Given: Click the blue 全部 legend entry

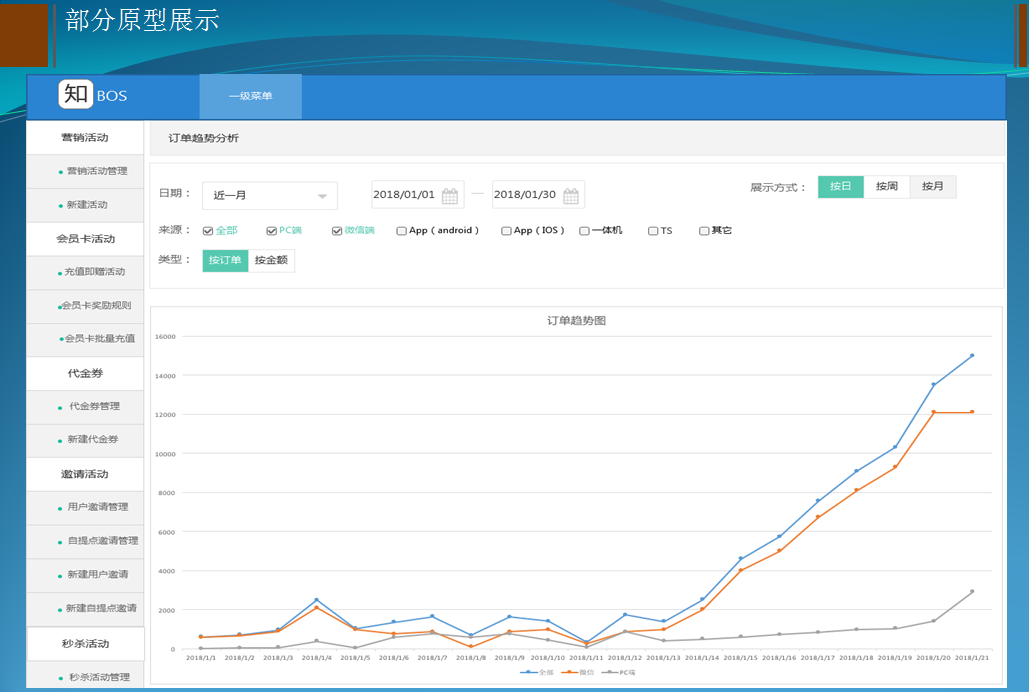Looking at the screenshot, I should (x=537, y=673).
